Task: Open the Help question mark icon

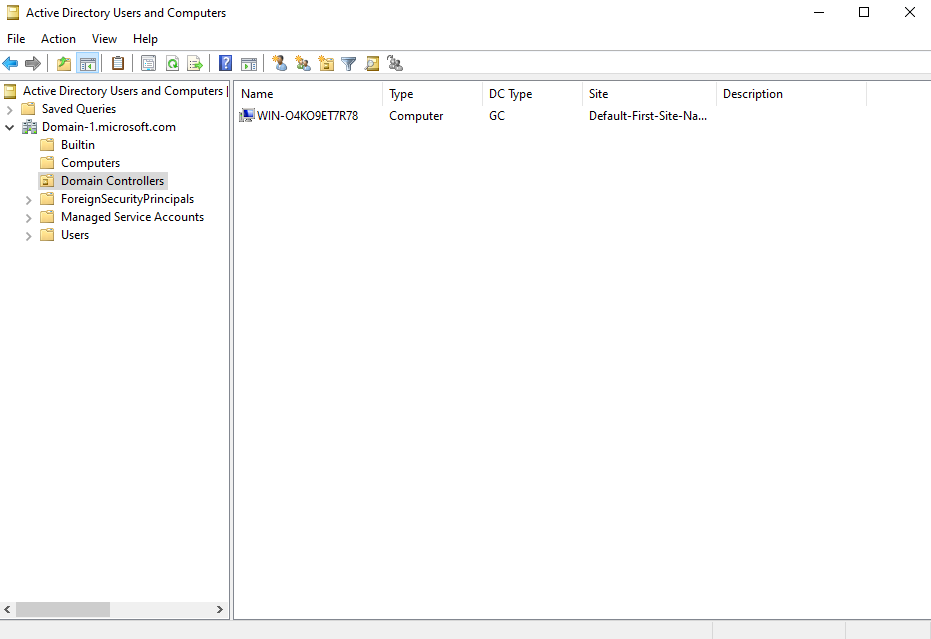Action: pos(224,63)
